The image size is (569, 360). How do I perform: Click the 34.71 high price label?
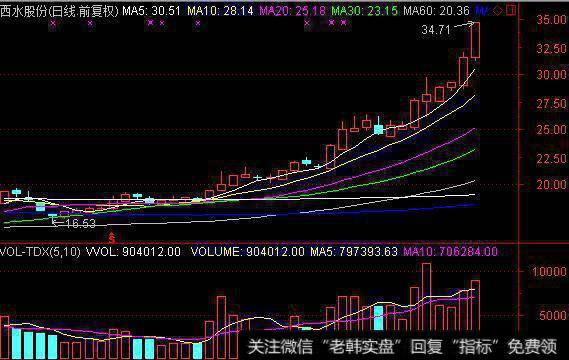point(436,30)
